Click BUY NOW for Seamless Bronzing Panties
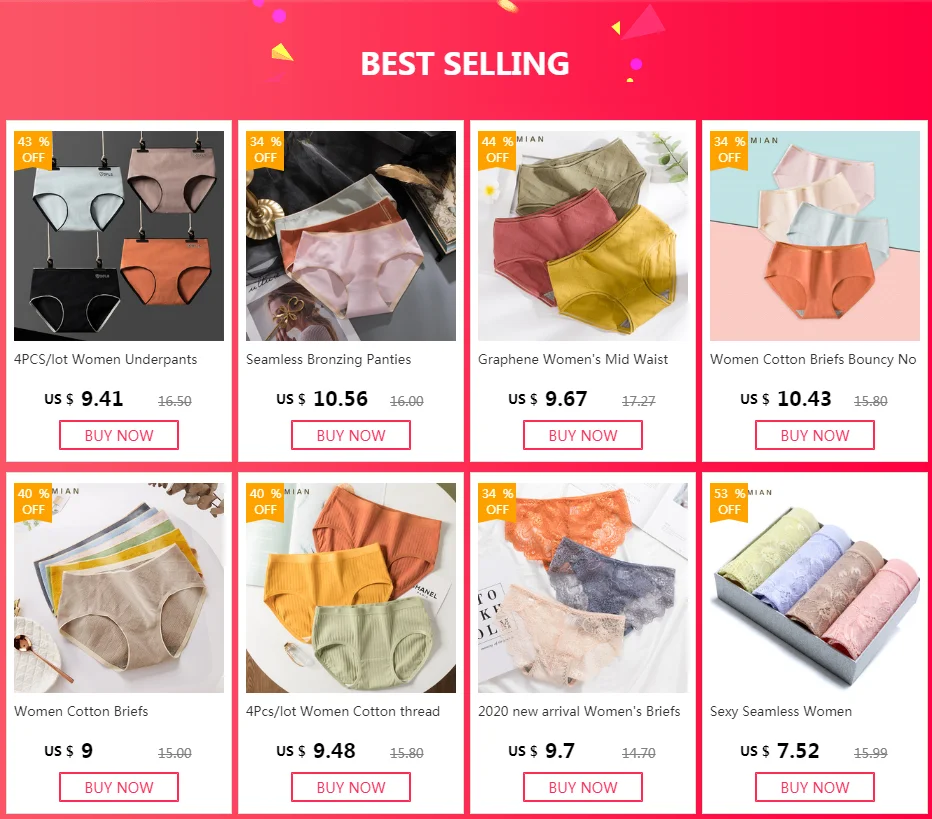 point(351,435)
